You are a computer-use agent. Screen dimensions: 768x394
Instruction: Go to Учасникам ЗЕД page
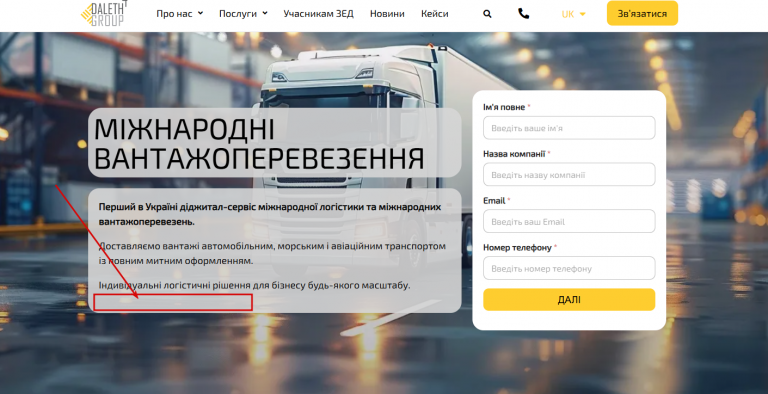(x=318, y=14)
